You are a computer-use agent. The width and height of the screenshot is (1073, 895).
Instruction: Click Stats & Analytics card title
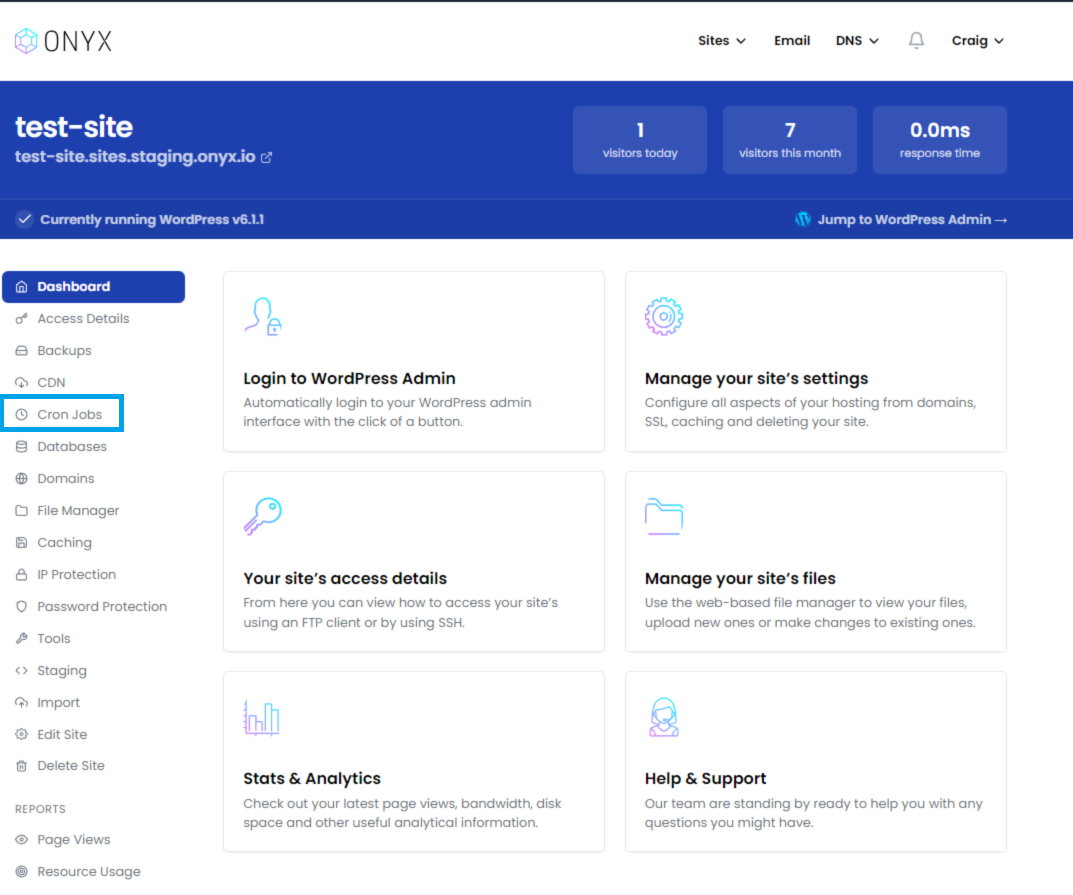tap(312, 779)
